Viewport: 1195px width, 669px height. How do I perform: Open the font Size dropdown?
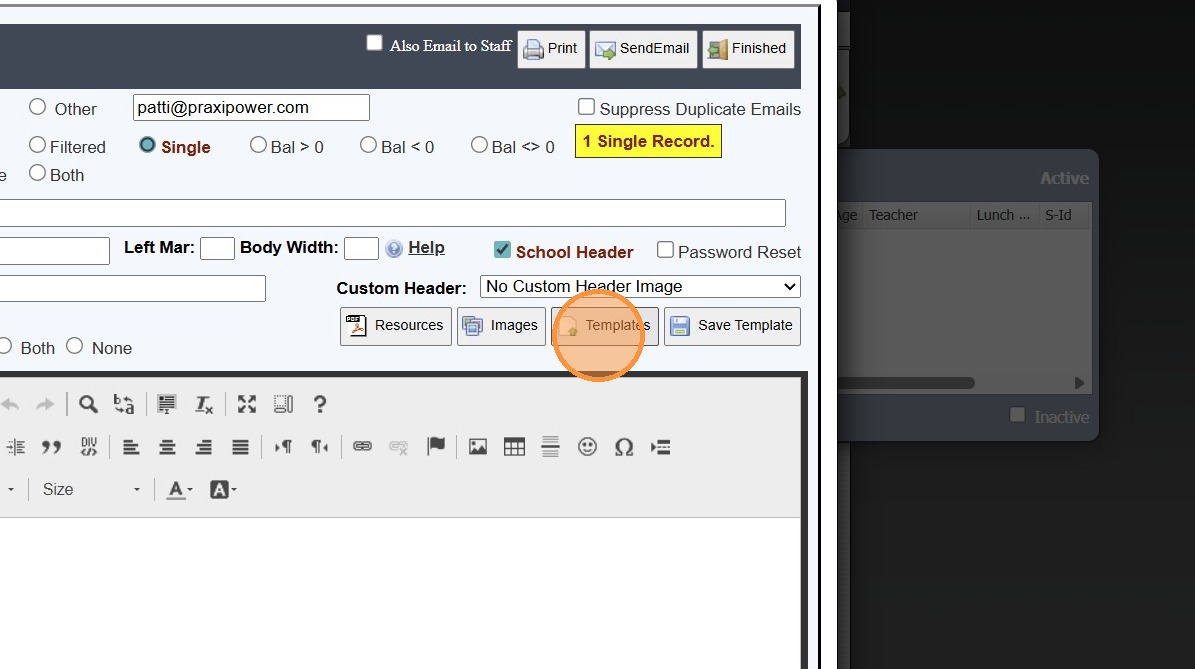point(91,489)
